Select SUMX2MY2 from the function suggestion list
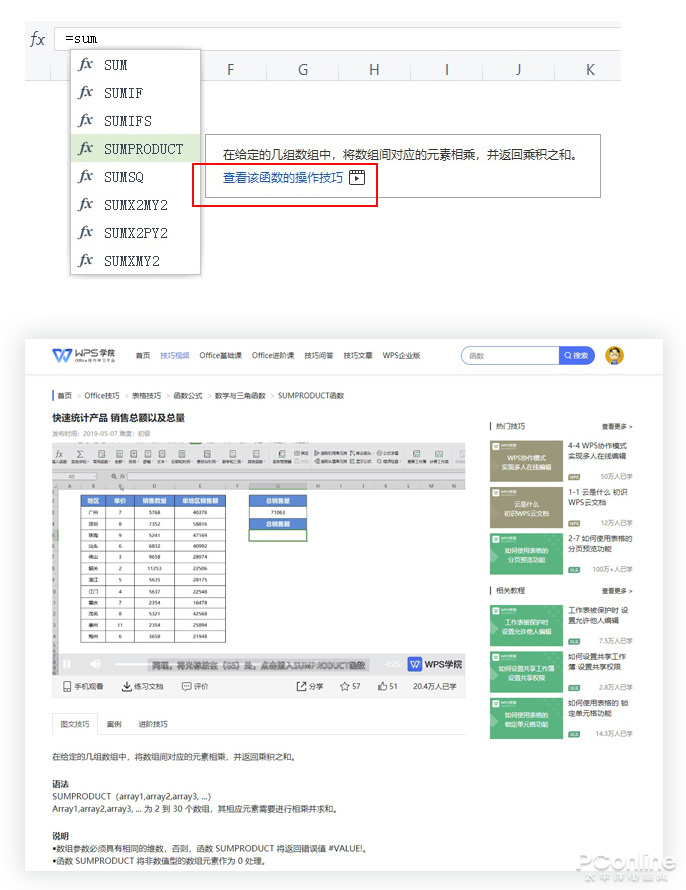The height and width of the screenshot is (890, 686). [x=136, y=205]
